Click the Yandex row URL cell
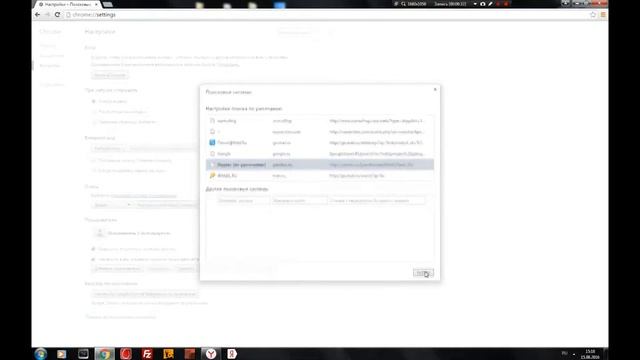The image size is (640, 360). point(371,165)
